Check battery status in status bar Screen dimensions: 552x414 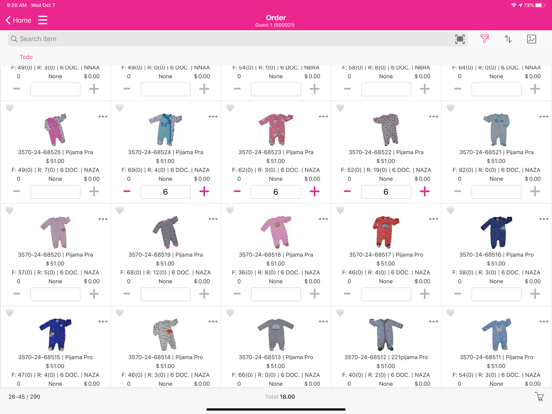(535, 5)
